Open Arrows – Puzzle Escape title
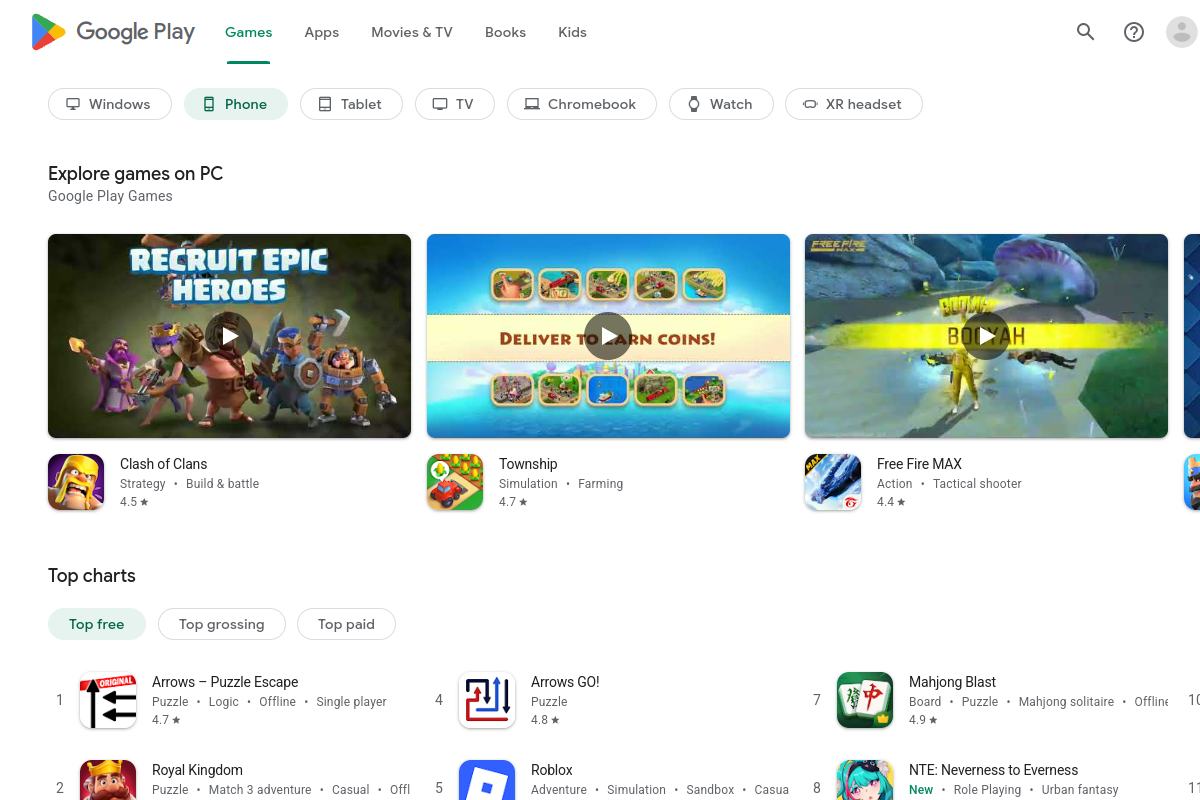The image size is (1200, 800). click(225, 682)
